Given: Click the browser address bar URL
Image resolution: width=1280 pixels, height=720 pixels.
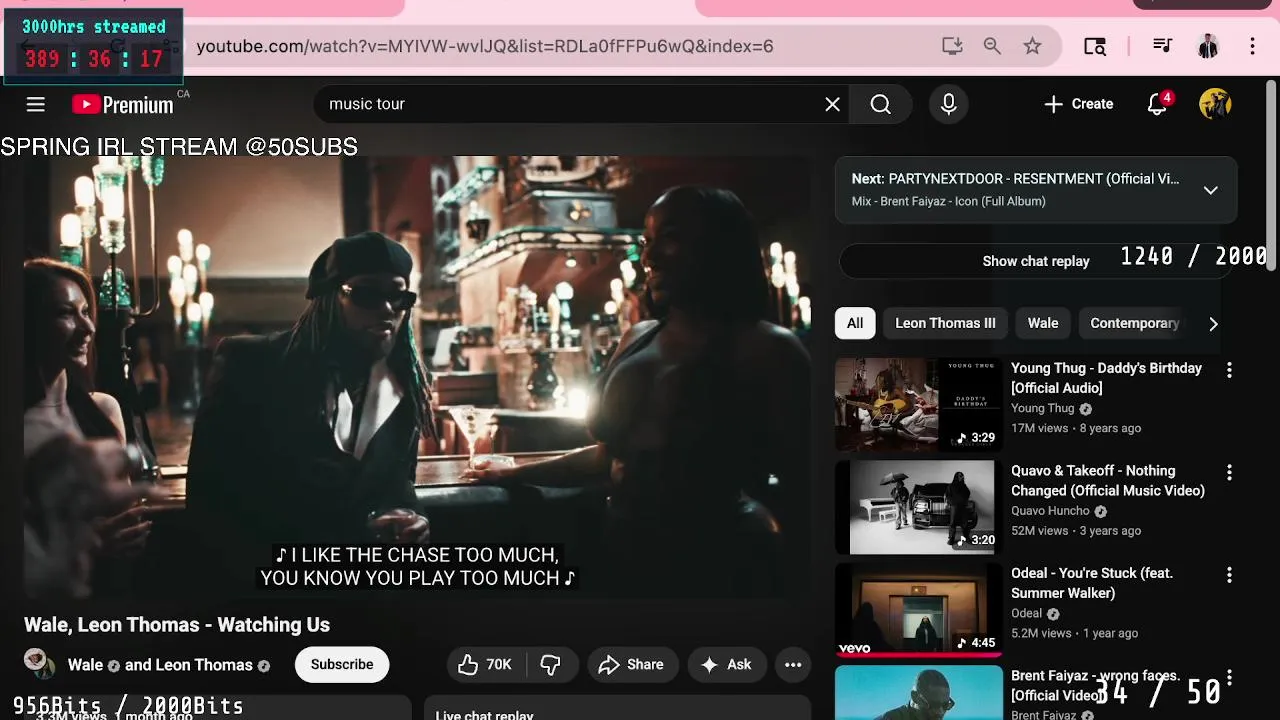Looking at the screenshot, I should coord(485,46).
